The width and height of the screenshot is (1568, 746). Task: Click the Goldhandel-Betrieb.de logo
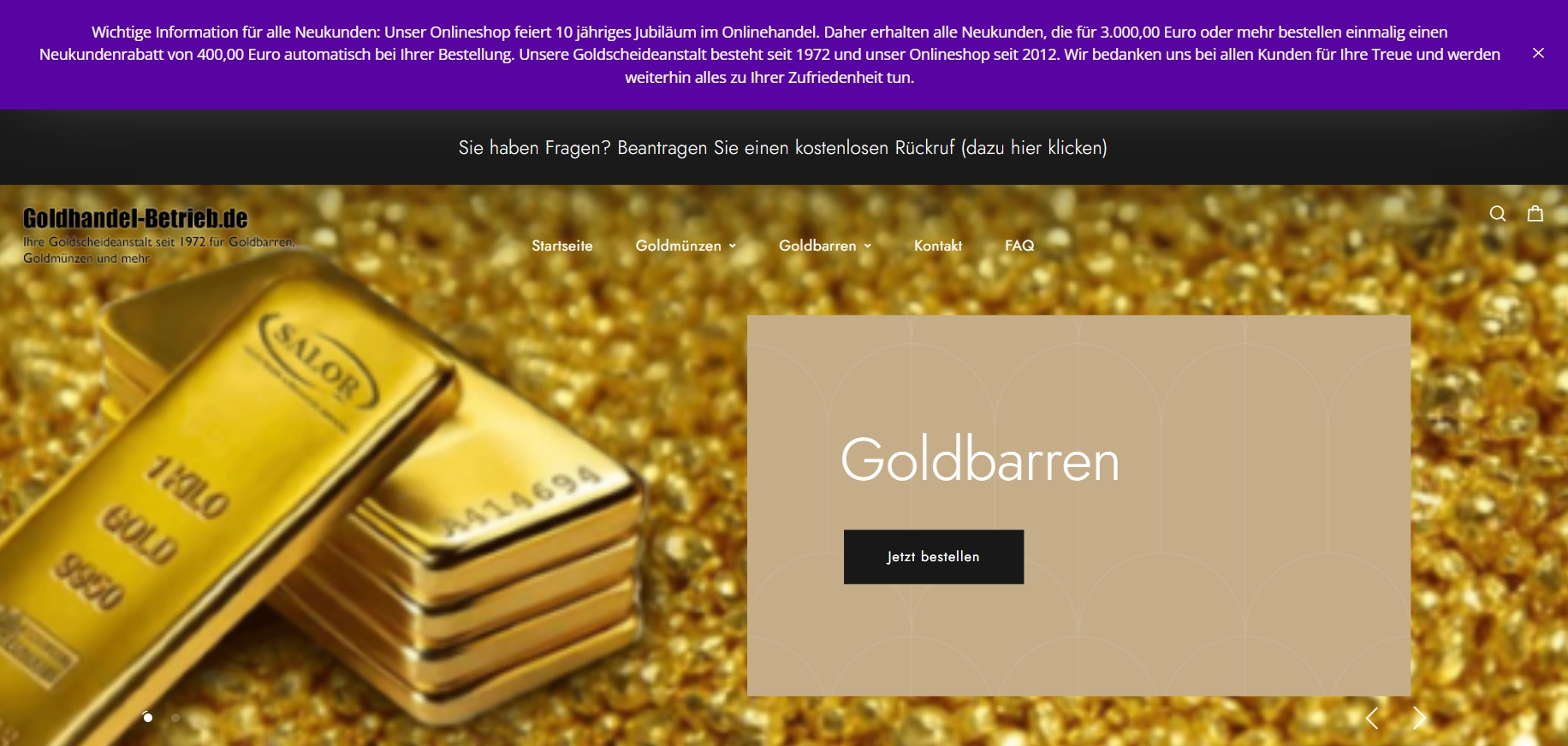pyautogui.click(x=135, y=218)
